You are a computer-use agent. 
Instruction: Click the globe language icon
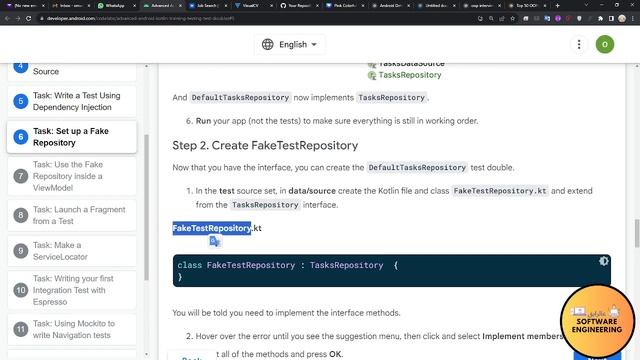click(x=267, y=44)
